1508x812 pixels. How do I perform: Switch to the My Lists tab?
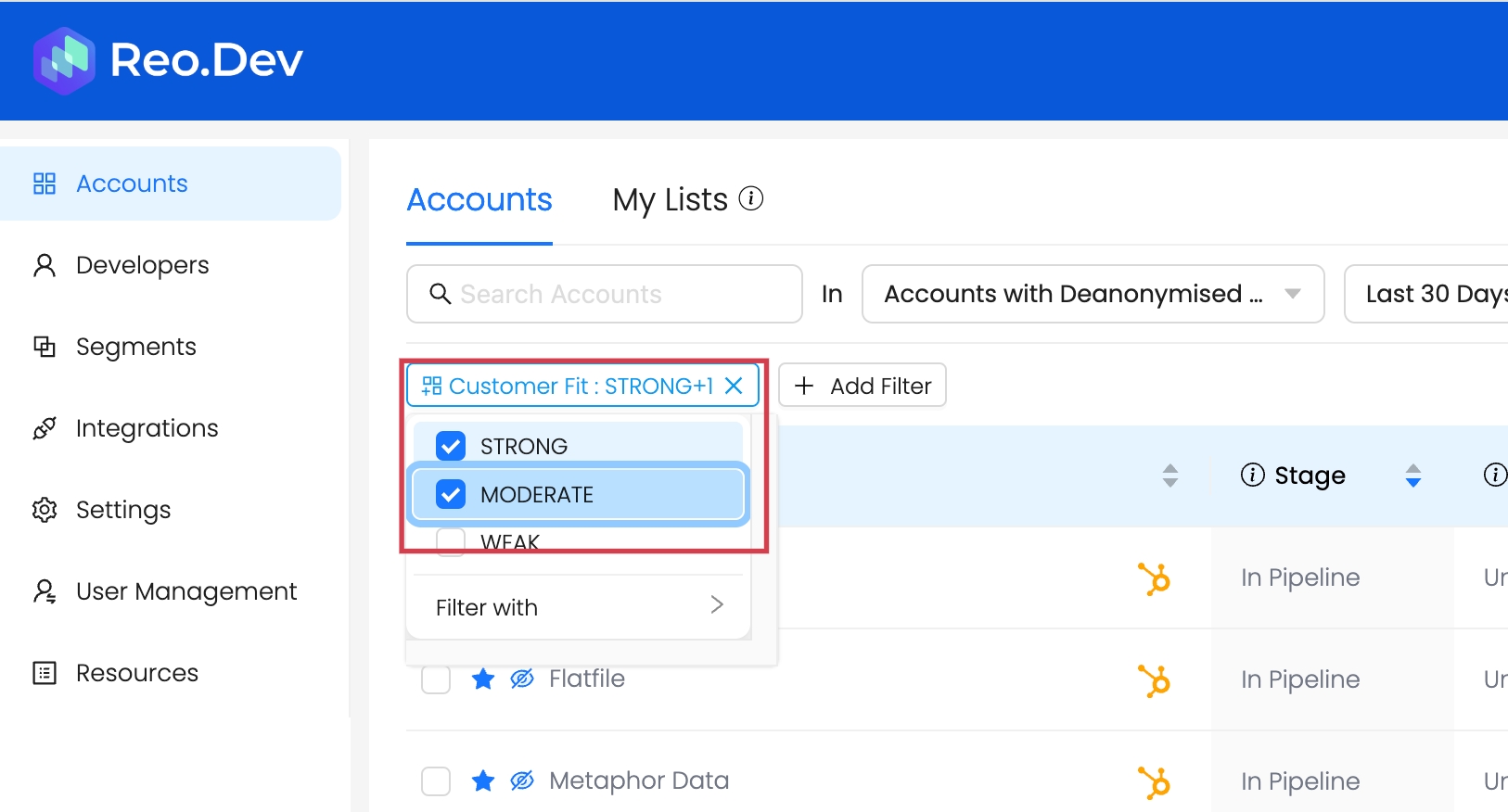pos(670,200)
